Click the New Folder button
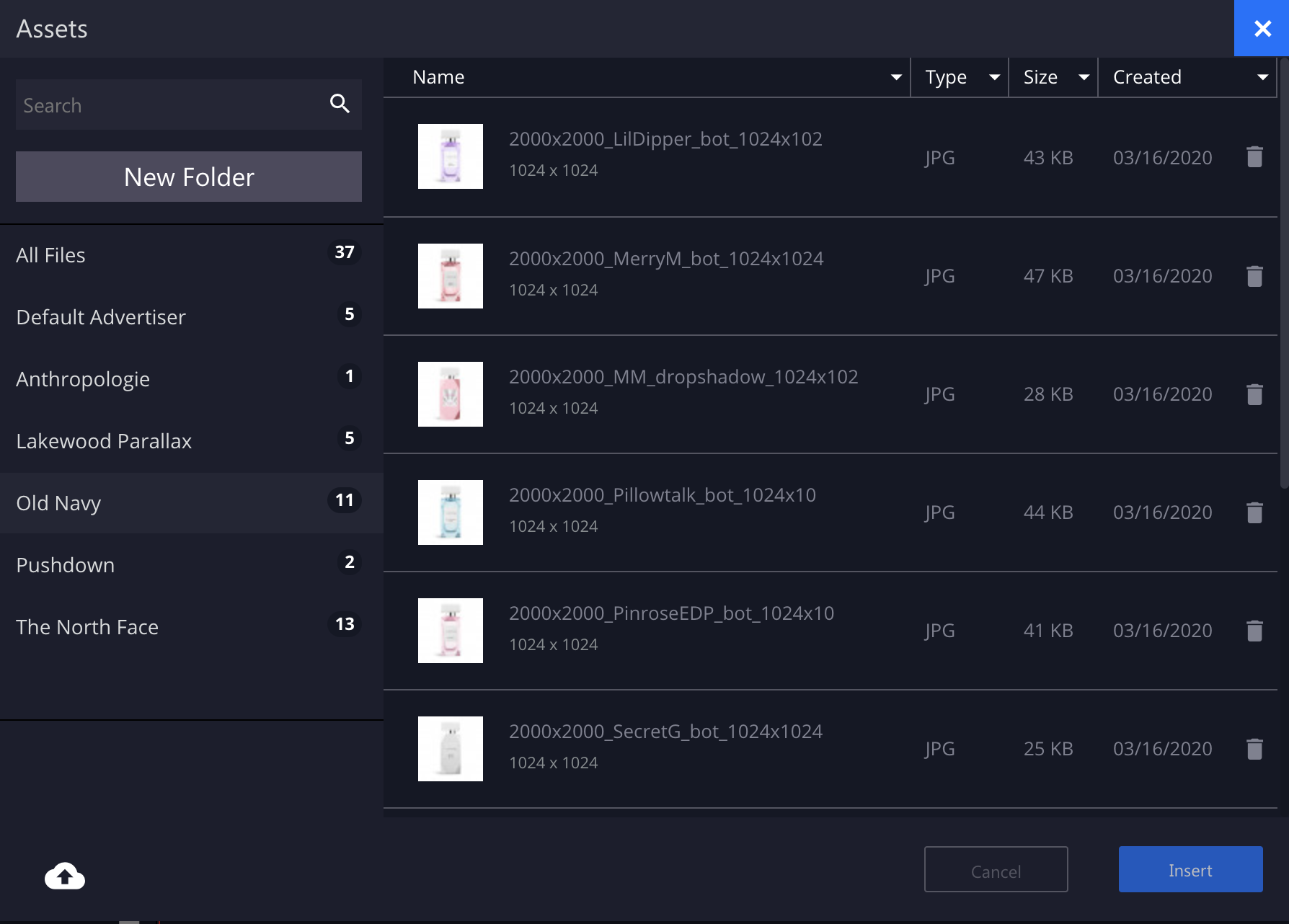Image resolution: width=1289 pixels, height=924 pixels. coord(189,177)
